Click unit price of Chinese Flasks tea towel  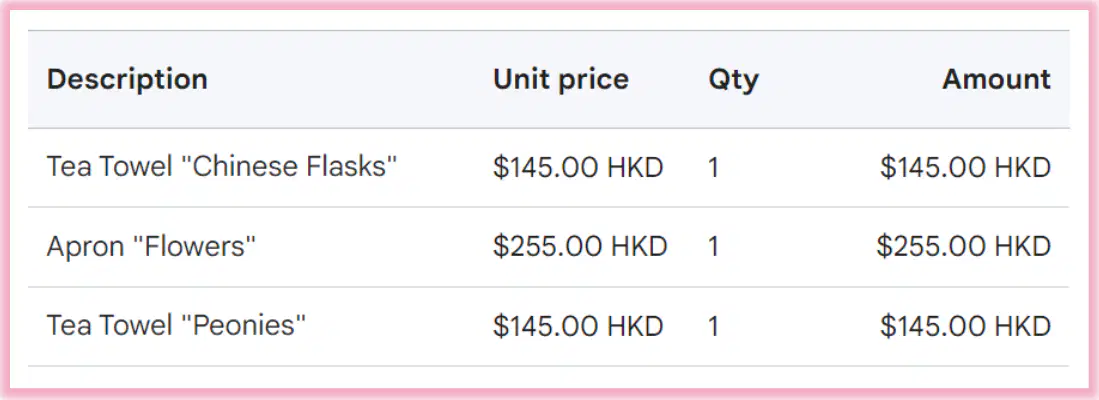(x=578, y=167)
